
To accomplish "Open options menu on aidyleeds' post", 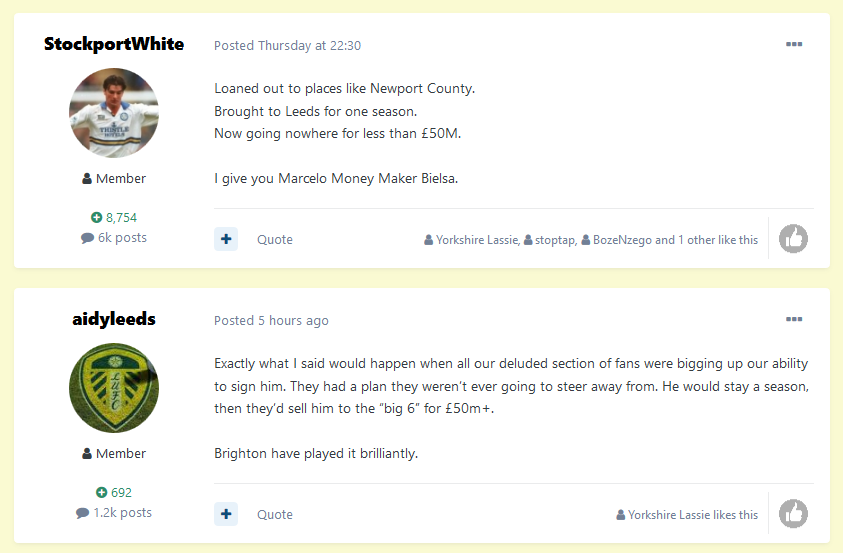I will 794,319.
